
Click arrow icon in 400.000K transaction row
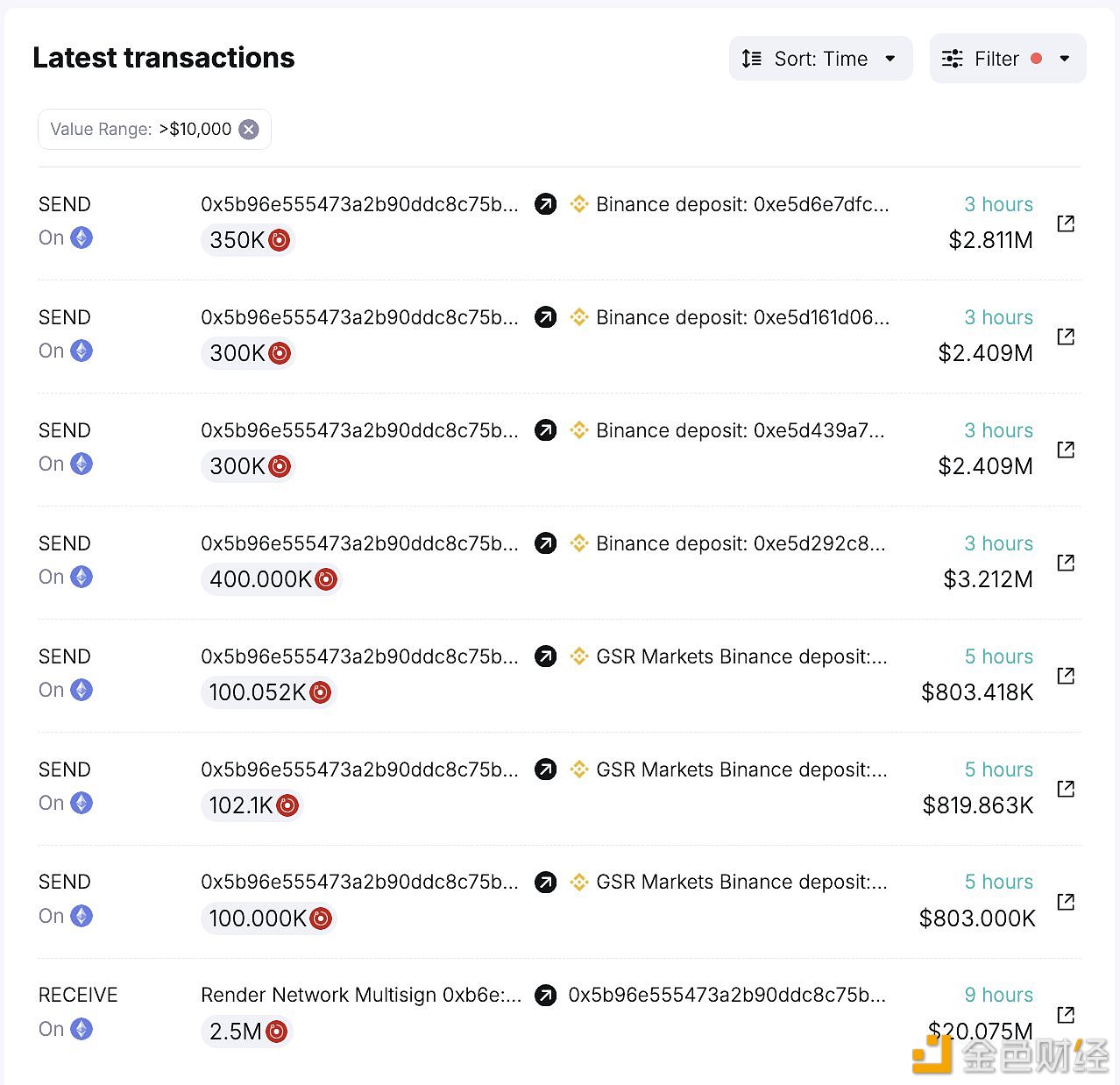pyautogui.click(x=546, y=543)
